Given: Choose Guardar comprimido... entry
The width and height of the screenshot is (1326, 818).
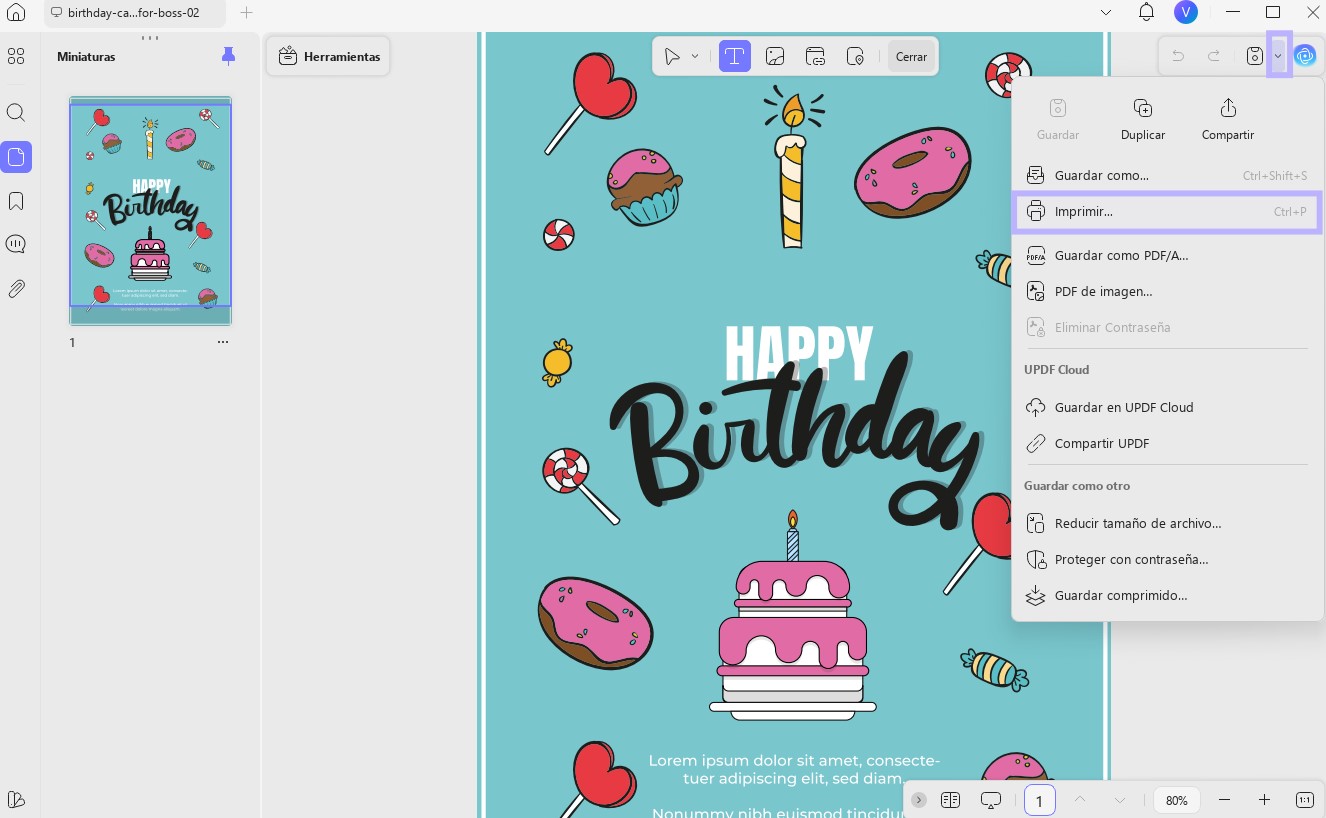Looking at the screenshot, I should [1167, 596].
